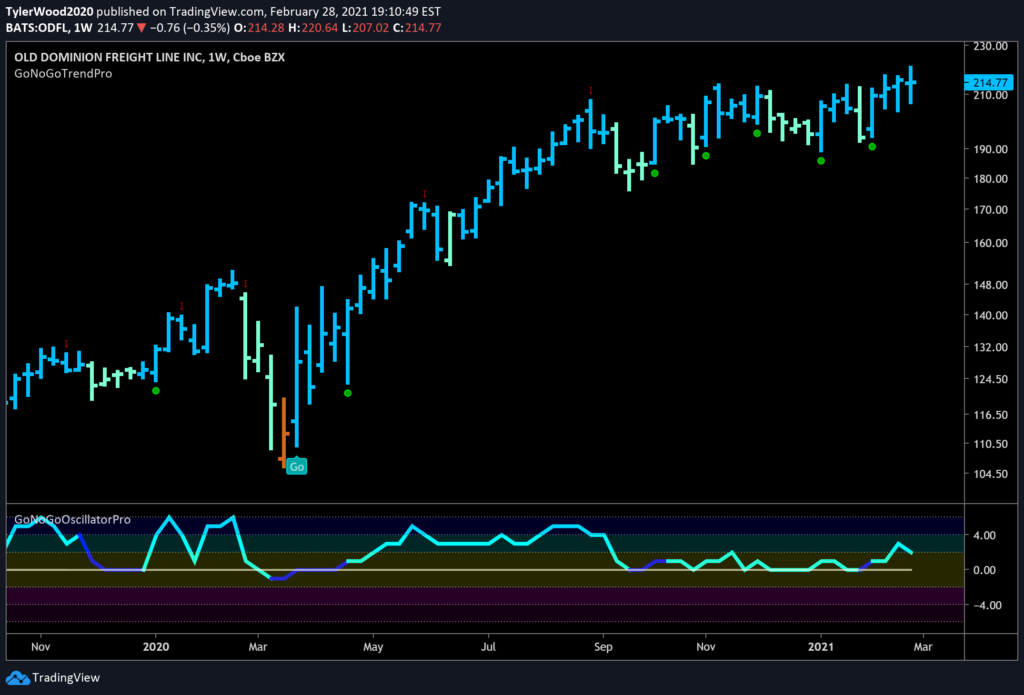The height and width of the screenshot is (695, 1024).
Task: Click the GoNoGoTrendPro indicator label
Action: (63, 74)
